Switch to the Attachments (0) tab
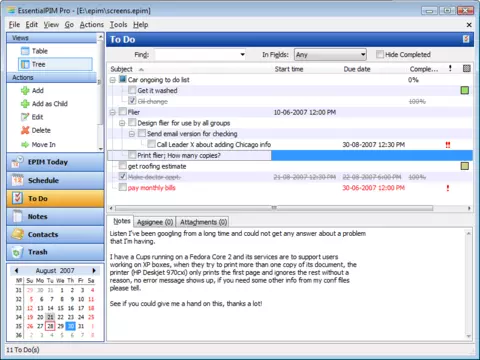The width and height of the screenshot is (480, 360). (x=203, y=222)
